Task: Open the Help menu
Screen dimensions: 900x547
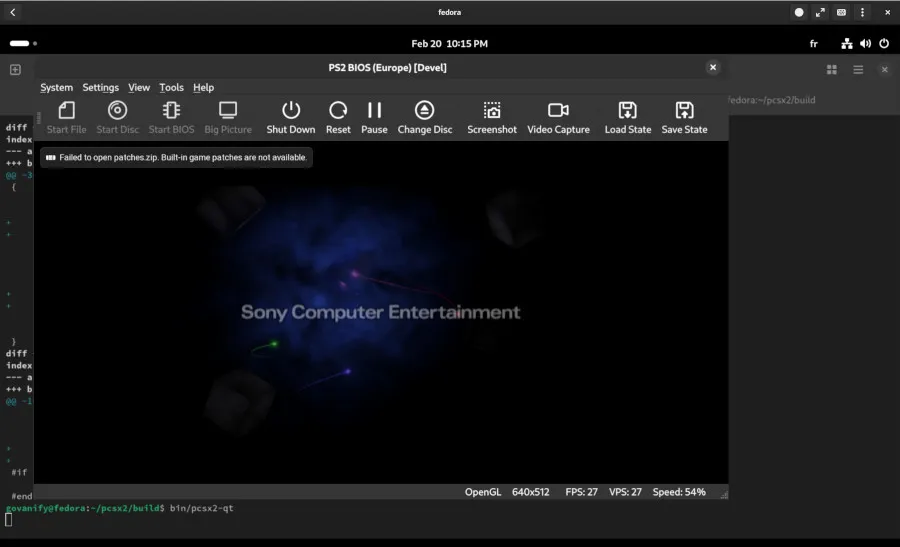Action: 203,88
